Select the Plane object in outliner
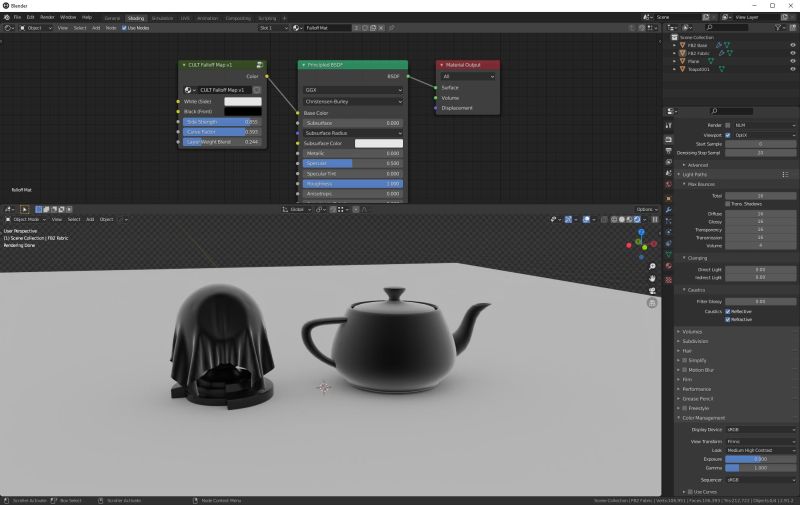Viewport: 800px width, 505px height. click(693, 61)
